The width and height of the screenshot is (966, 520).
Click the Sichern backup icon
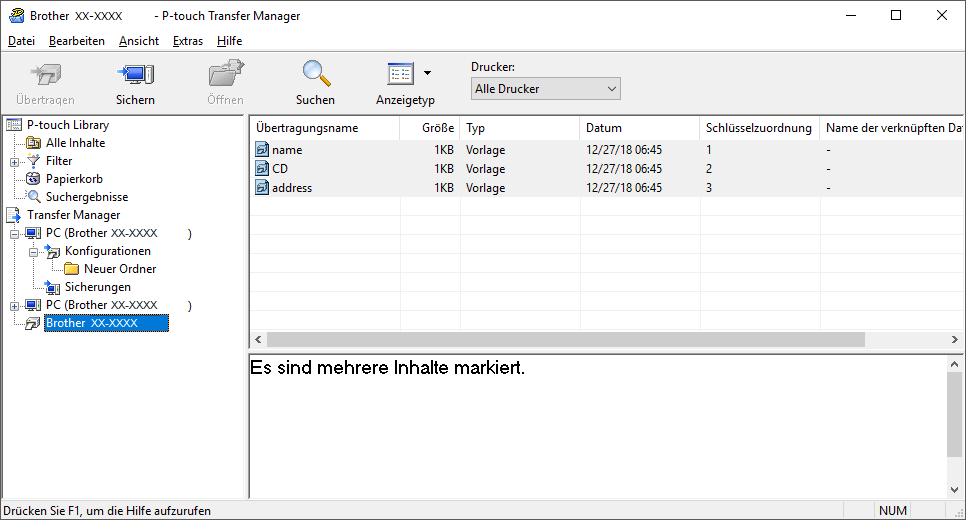[136, 75]
